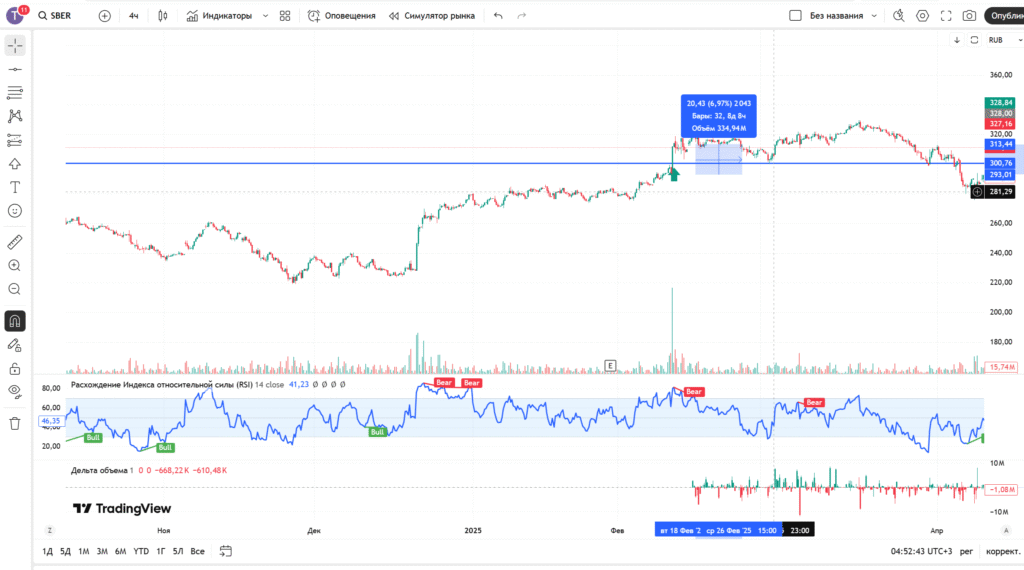
Task: Click the chart refresh icon near RUB
Action: pyautogui.click(x=974, y=40)
